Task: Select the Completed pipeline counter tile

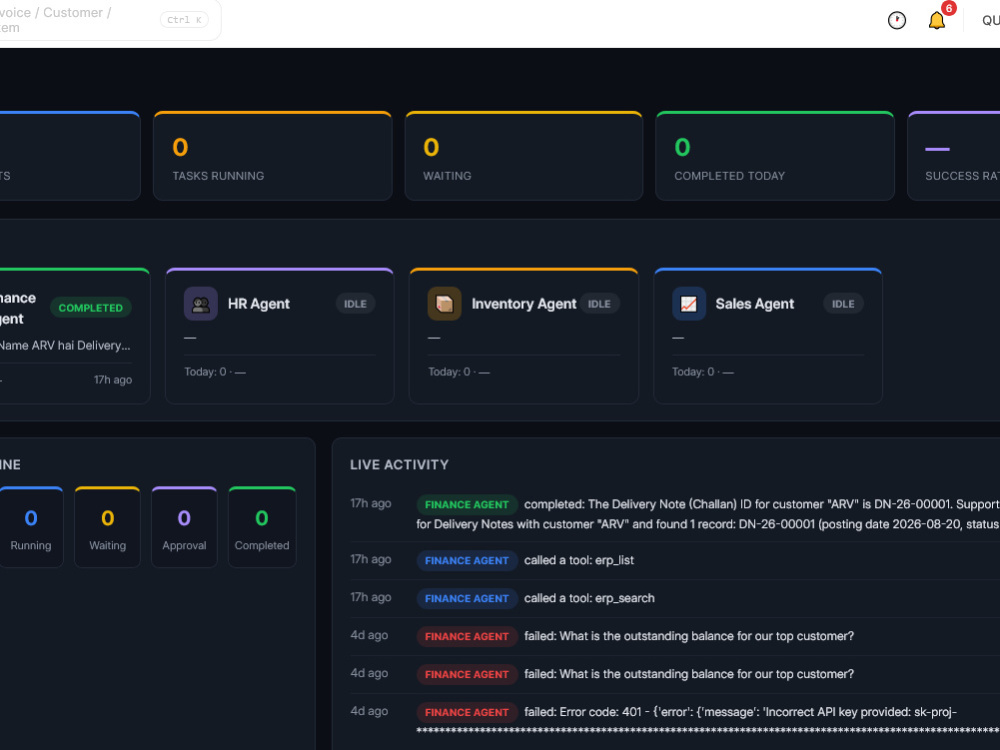Action: [x=261, y=527]
